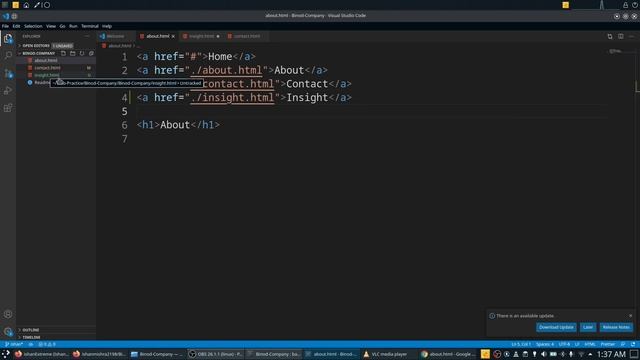Click the ./insight.html link on line 4
The width and height of the screenshot is (640, 360).
pos(232,98)
